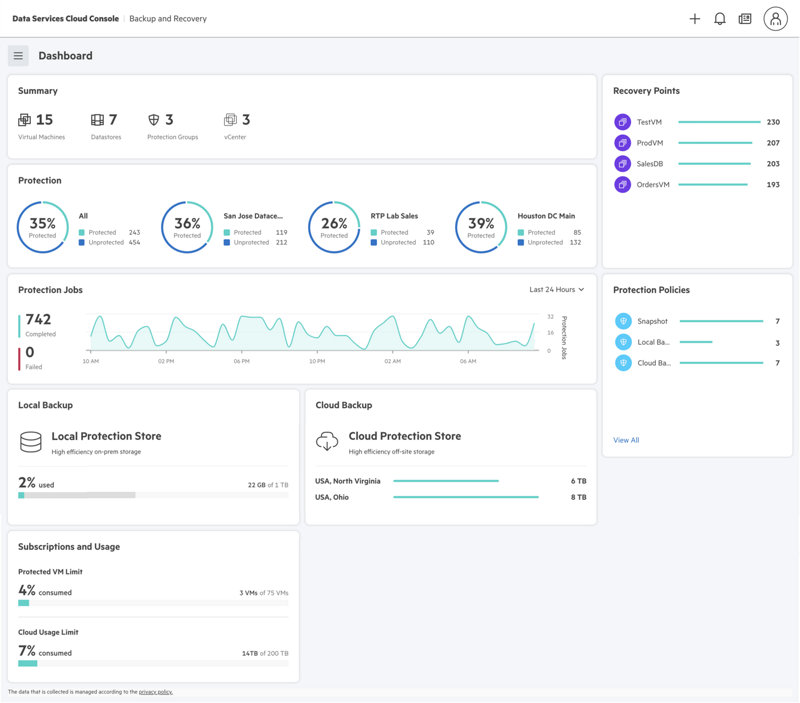Open the notifications bell
This screenshot has height=703, width=800.
720,18
